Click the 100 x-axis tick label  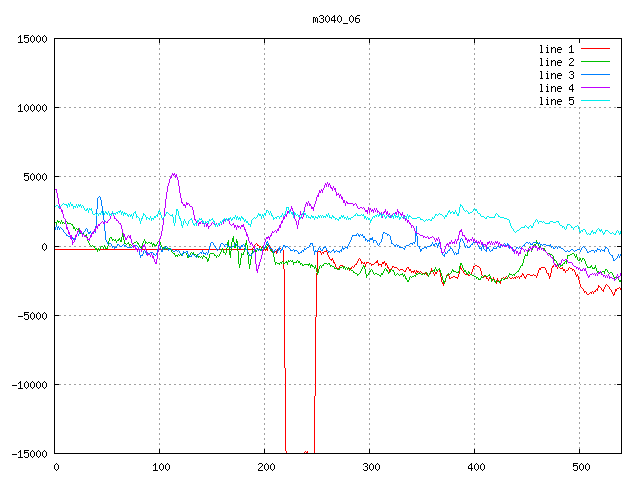pyautogui.click(x=160, y=467)
